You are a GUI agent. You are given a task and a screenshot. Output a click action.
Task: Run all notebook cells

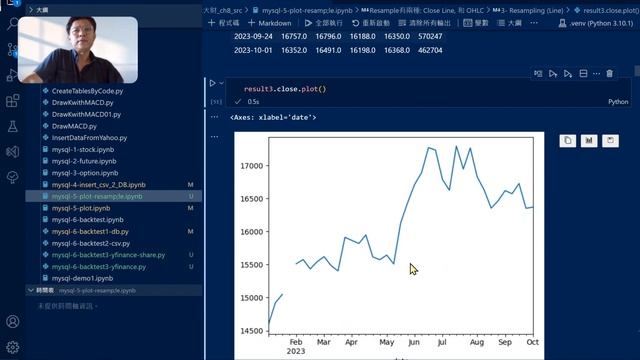(324, 23)
